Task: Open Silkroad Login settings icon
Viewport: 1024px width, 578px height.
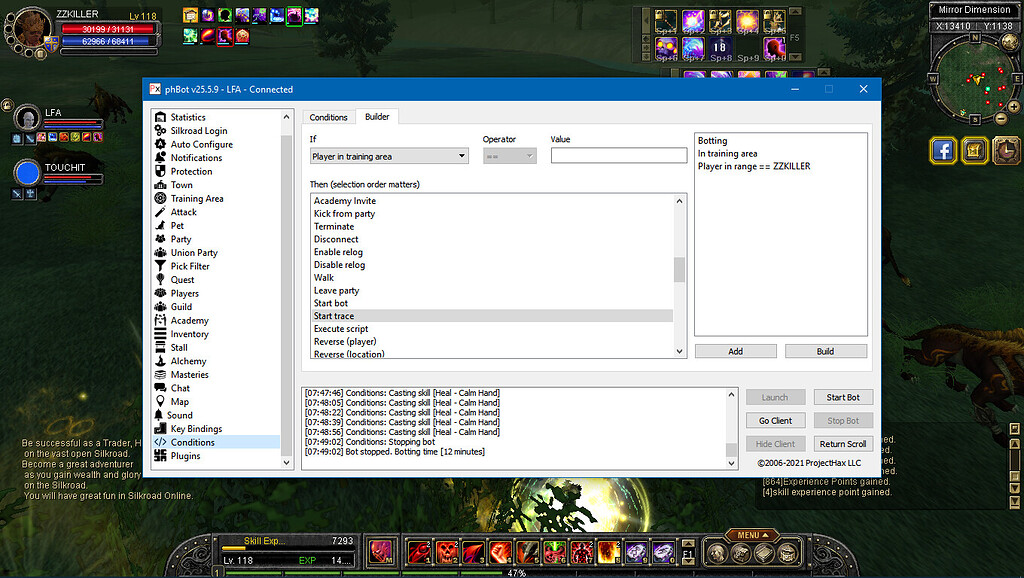Action: (160, 131)
